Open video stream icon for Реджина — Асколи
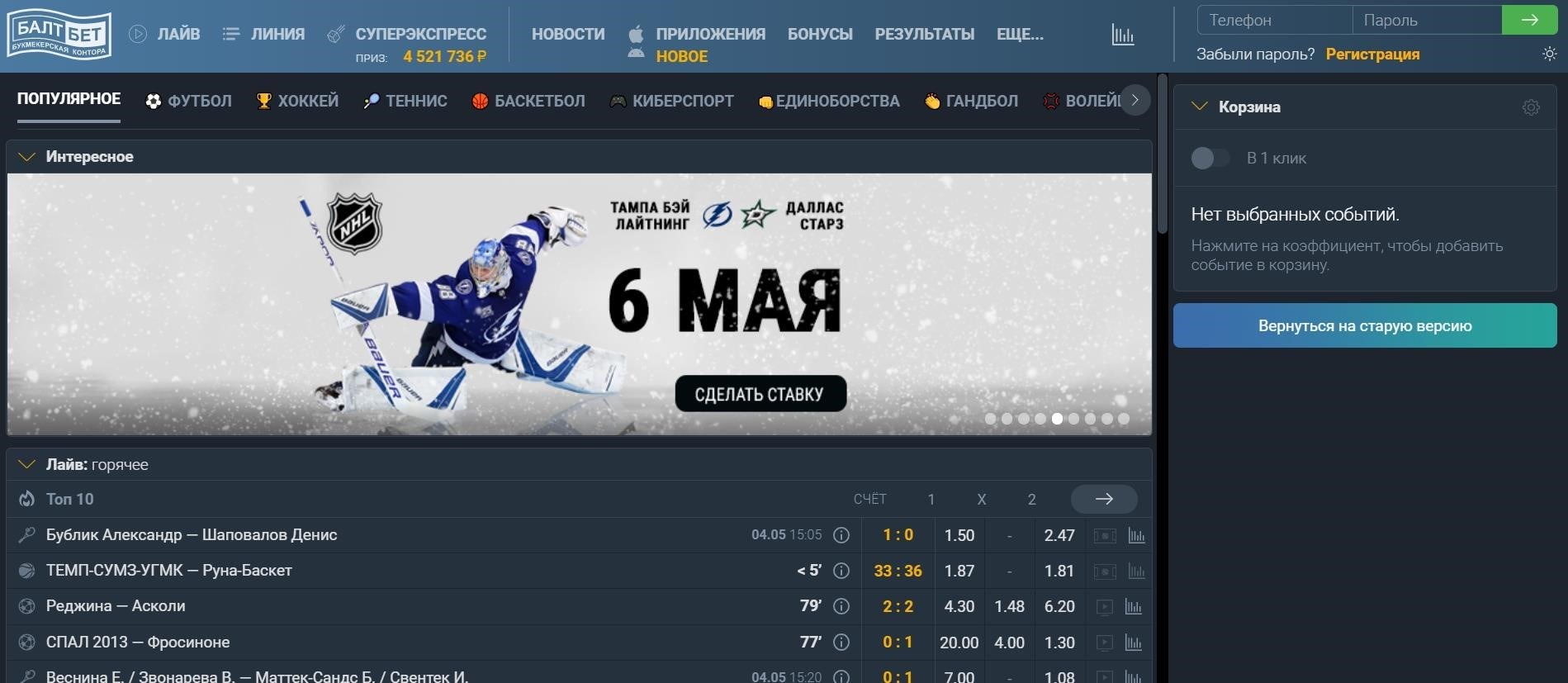 1104,607
